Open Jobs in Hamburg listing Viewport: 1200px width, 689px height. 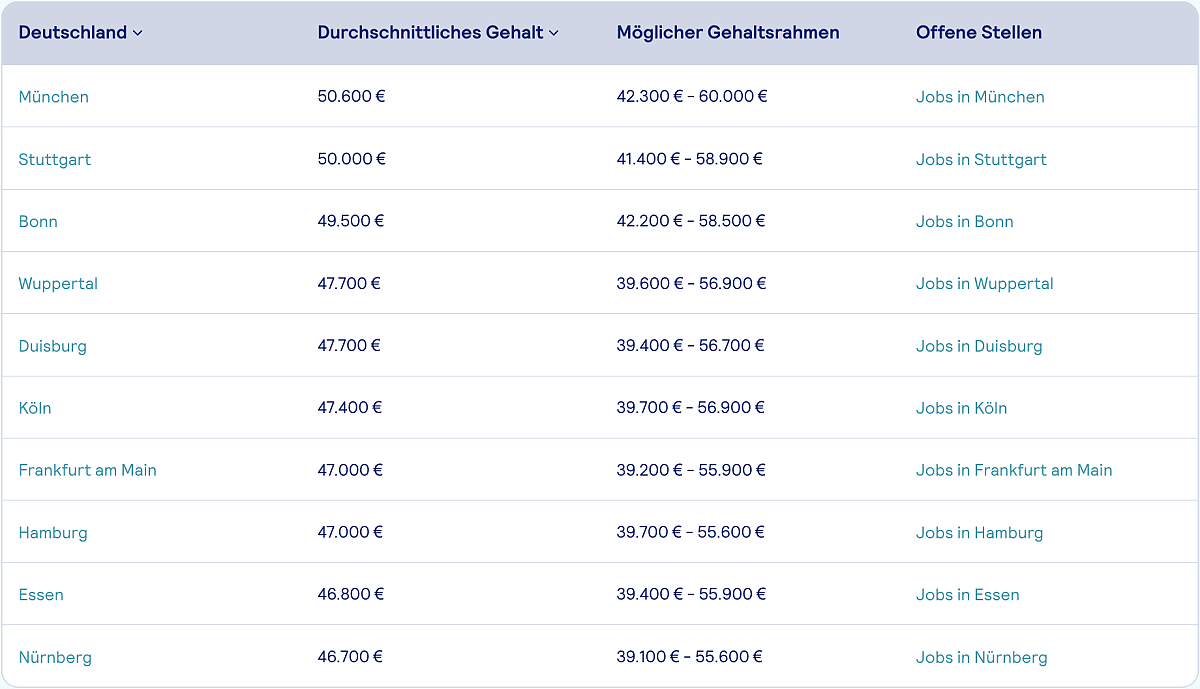[x=980, y=532]
